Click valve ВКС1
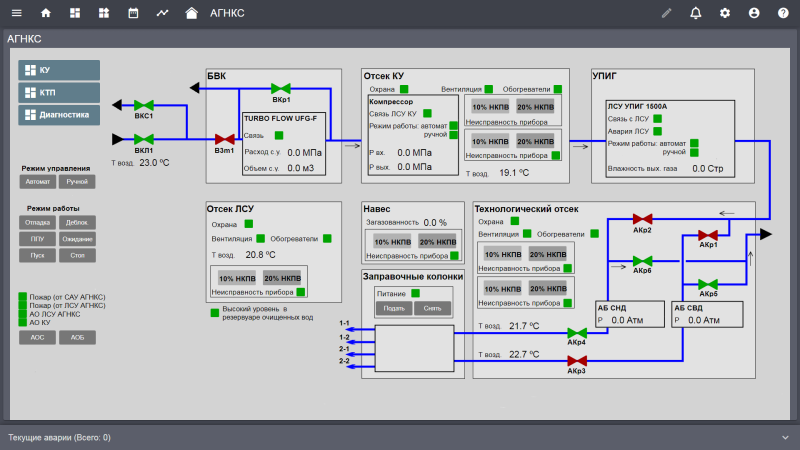Screen dimensions: 800x450 (x=144, y=106)
